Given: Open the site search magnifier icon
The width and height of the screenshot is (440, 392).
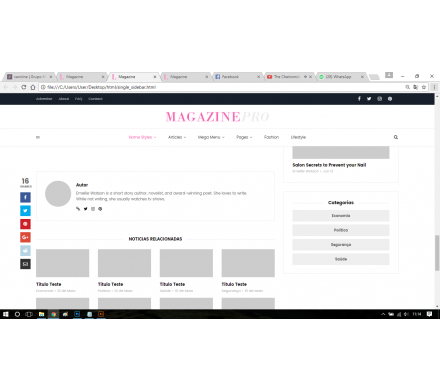Looking at the screenshot, I should tap(396, 137).
